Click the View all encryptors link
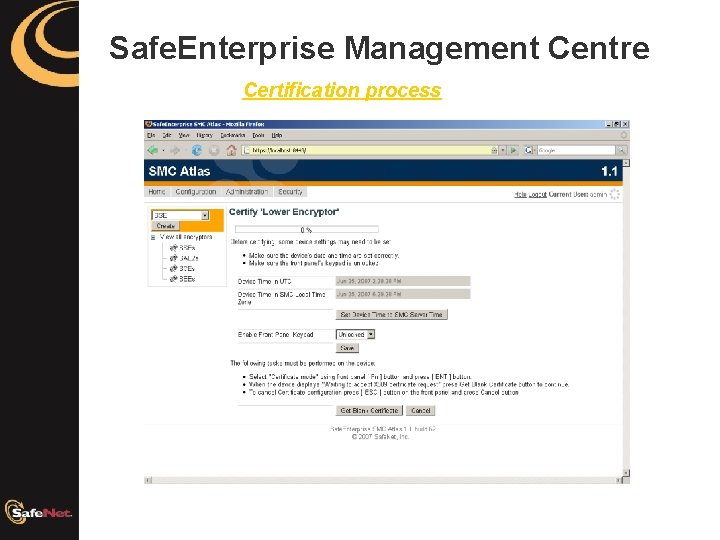 [x=186, y=237]
